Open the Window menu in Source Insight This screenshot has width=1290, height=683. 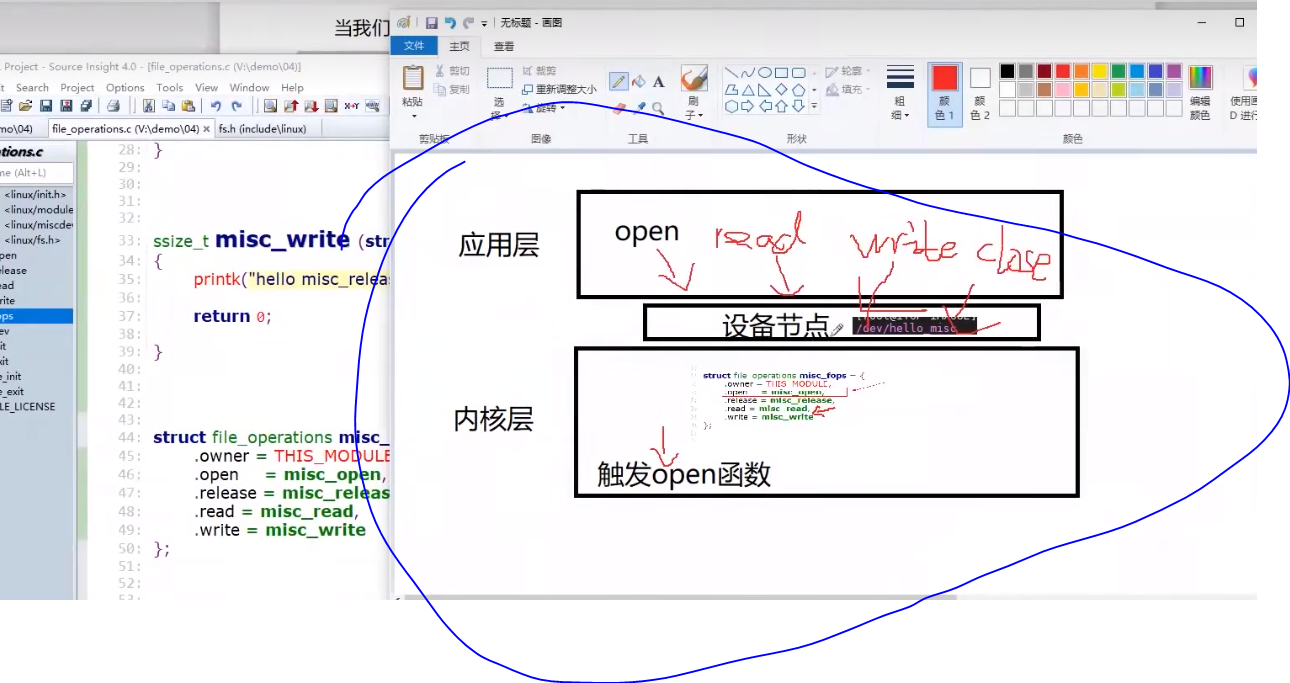click(249, 88)
